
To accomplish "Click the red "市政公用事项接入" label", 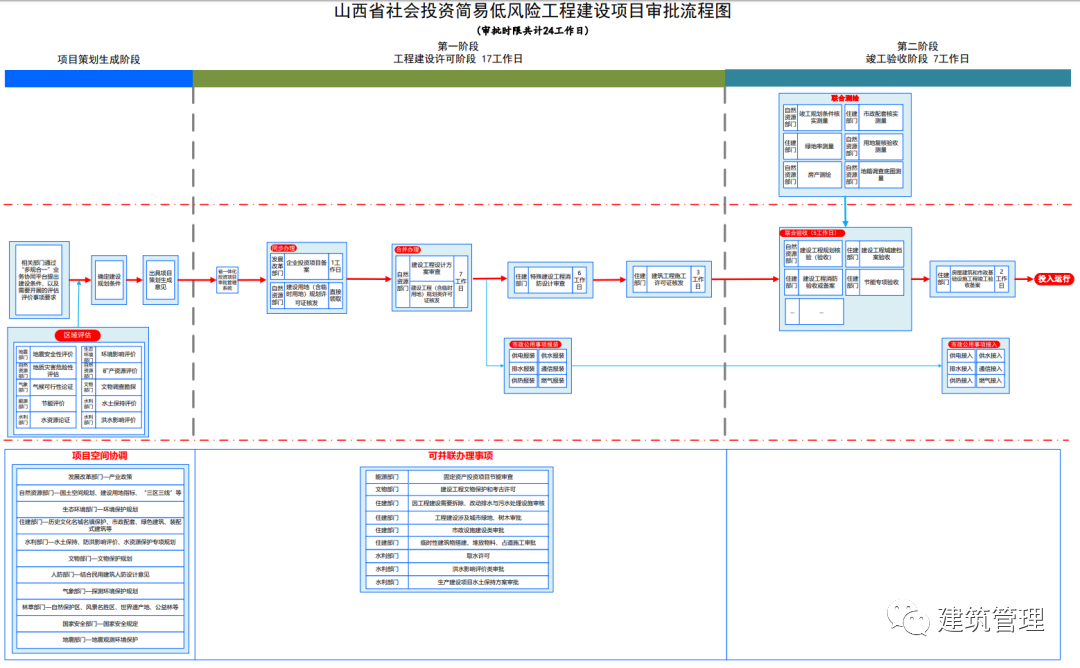I will [x=974, y=344].
